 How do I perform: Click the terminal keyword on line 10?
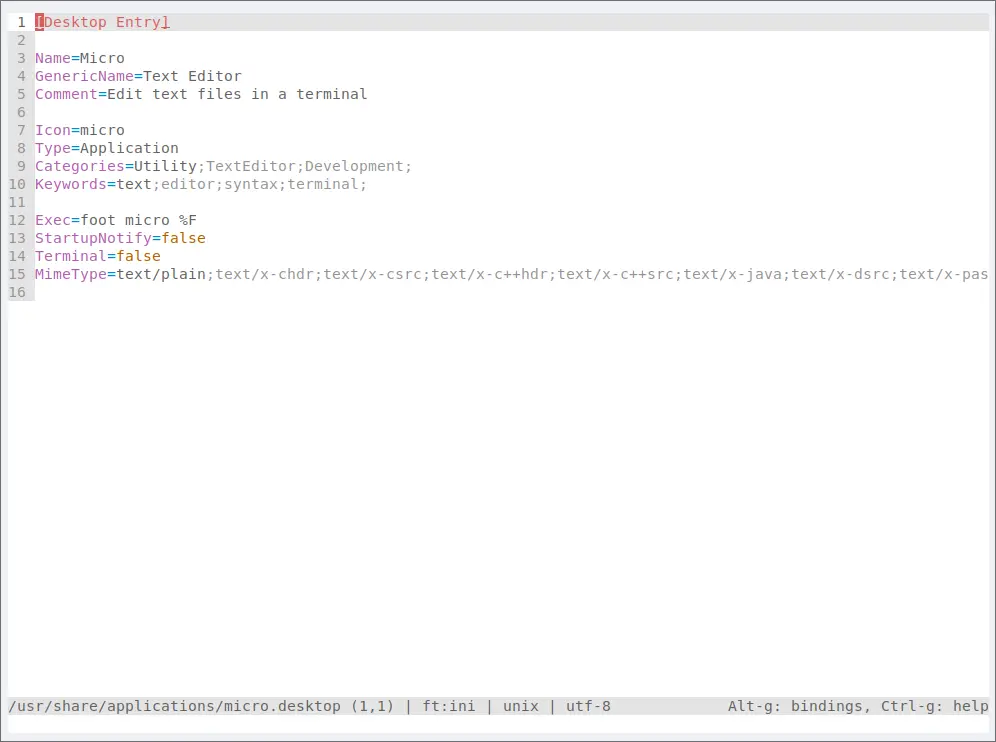tap(323, 184)
